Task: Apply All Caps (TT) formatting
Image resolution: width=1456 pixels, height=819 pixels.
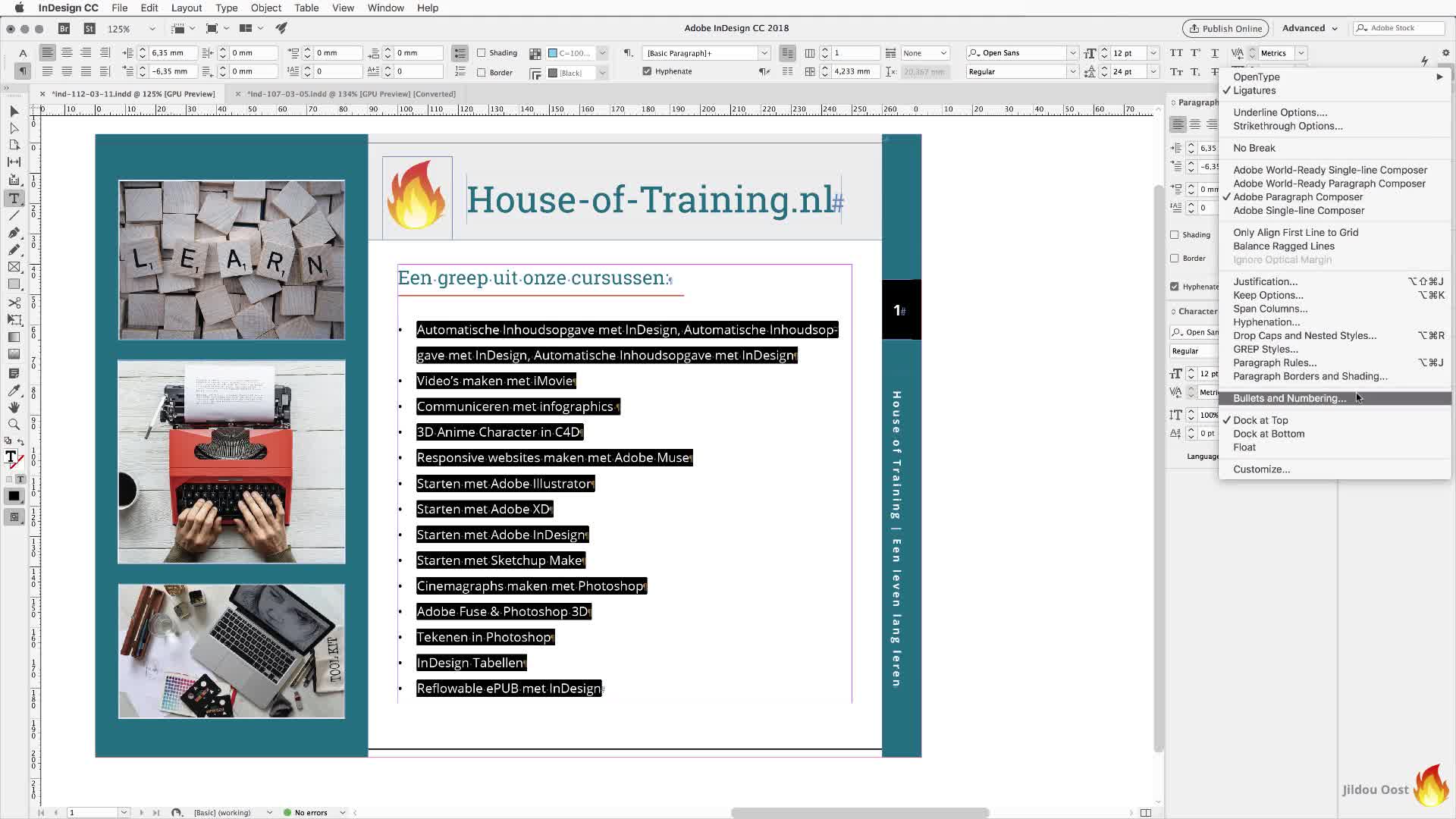Action: point(1176,53)
